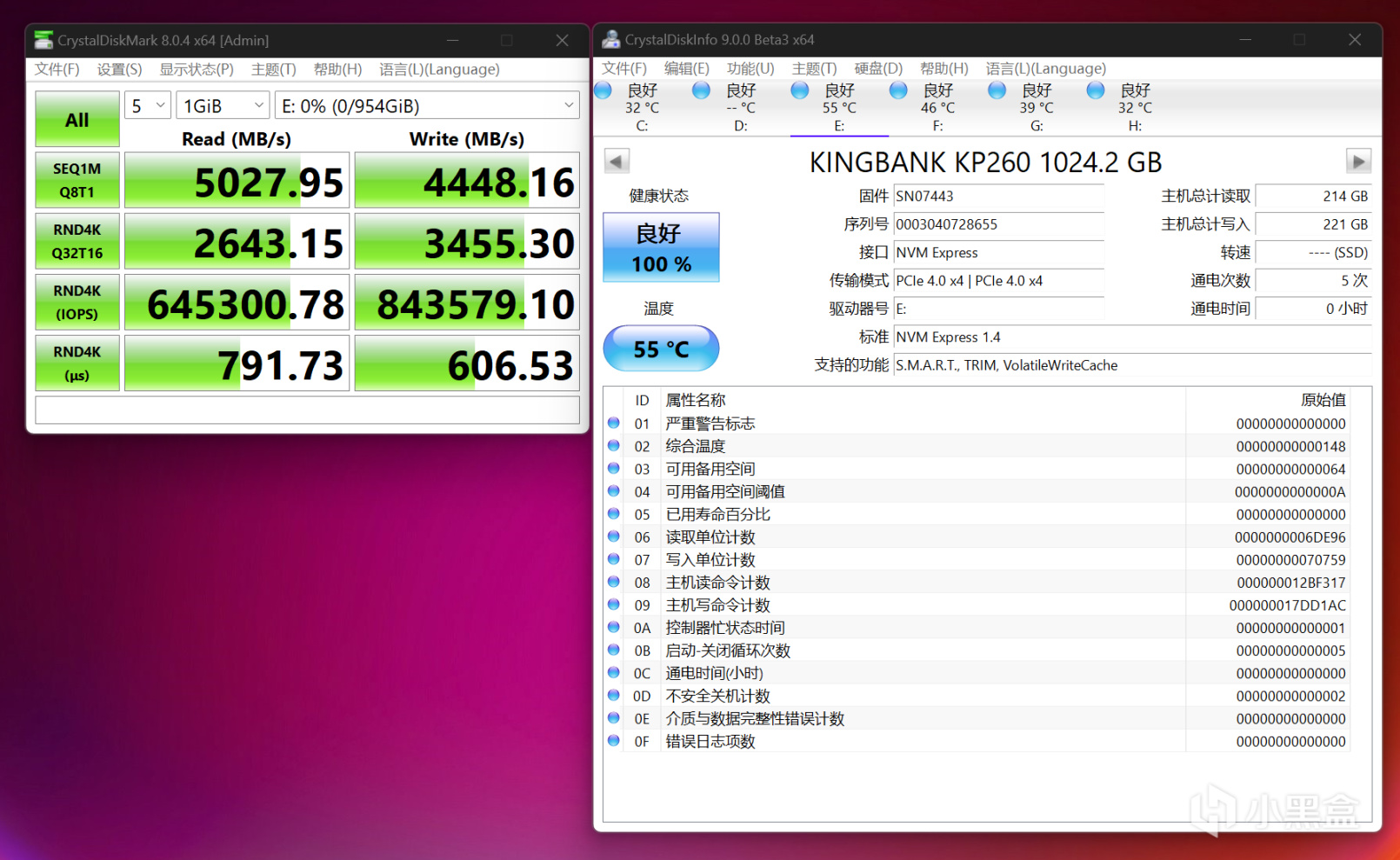Click status dot for attribute 03 可用备用空间
The height and width of the screenshot is (860, 1400).
click(614, 468)
